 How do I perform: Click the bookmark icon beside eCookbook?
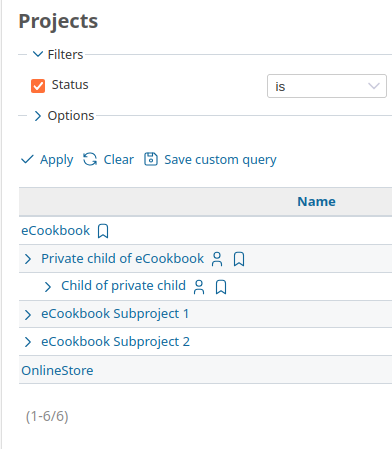[x=103, y=231]
